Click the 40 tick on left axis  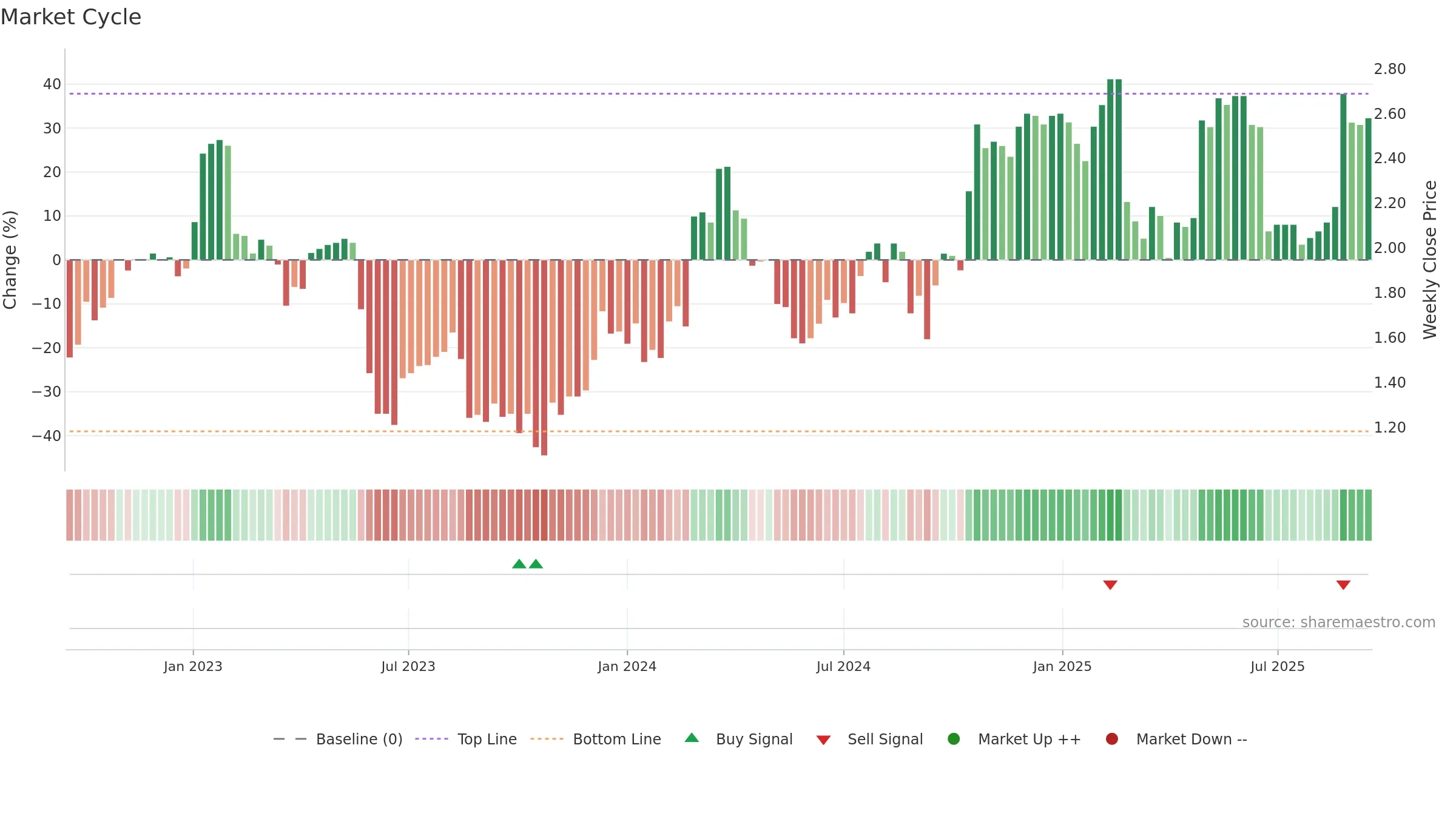pyautogui.click(x=52, y=84)
